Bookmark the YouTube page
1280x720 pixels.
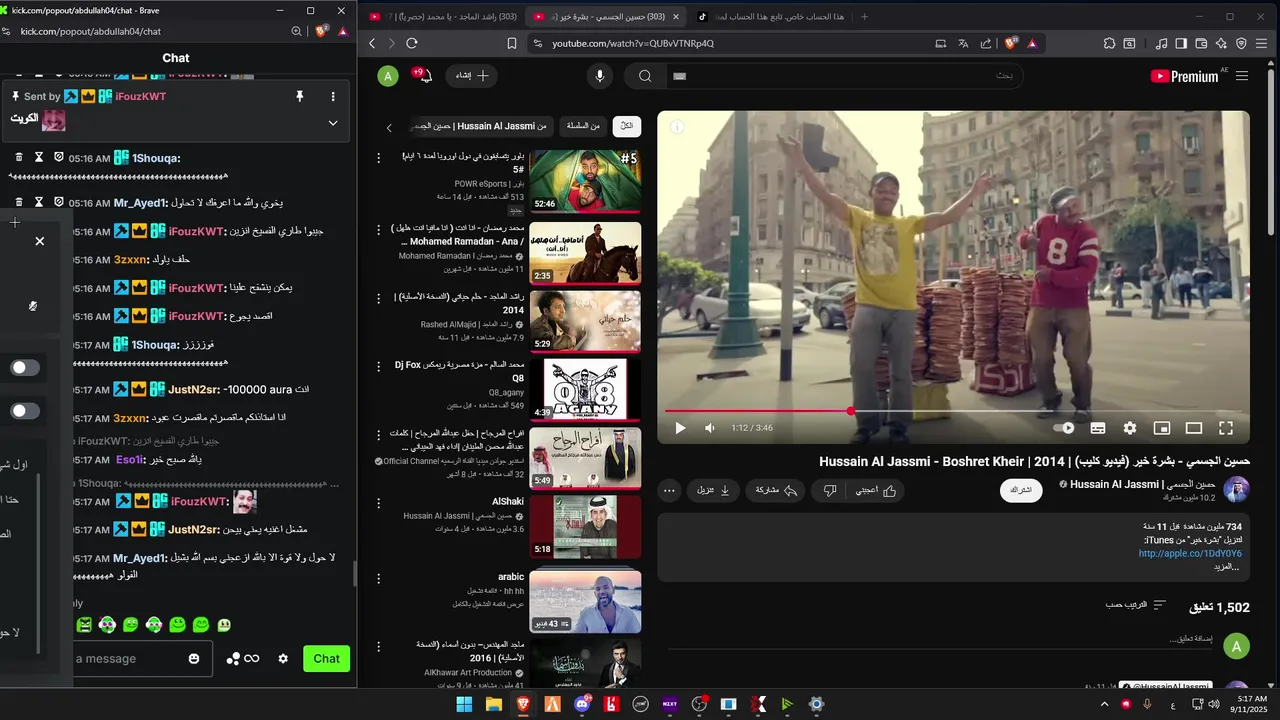(x=512, y=43)
